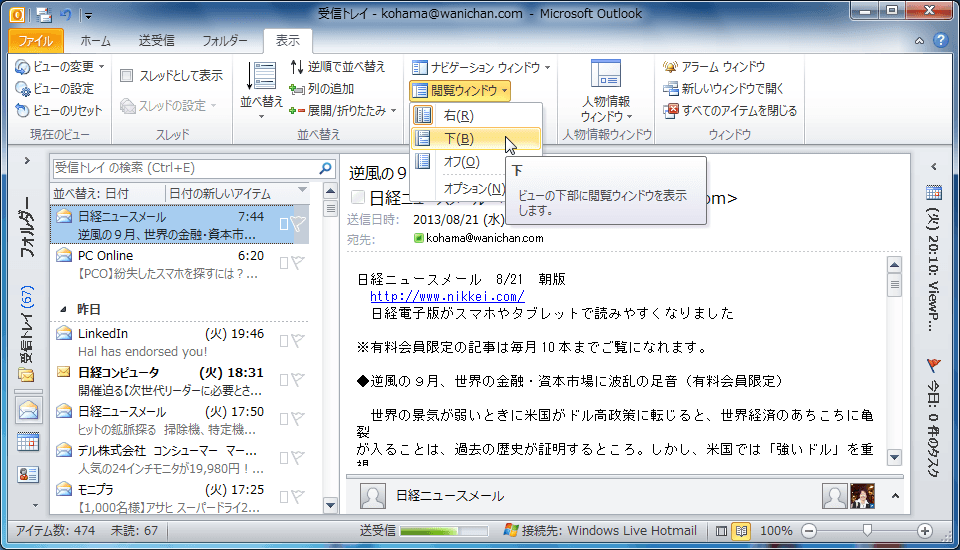Click ビューのリセット reset view icon

point(23,111)
